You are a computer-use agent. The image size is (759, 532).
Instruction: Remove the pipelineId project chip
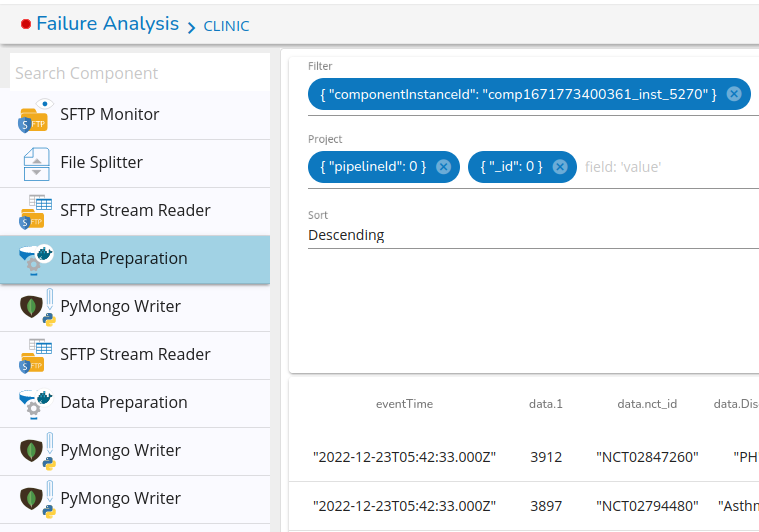443,167
